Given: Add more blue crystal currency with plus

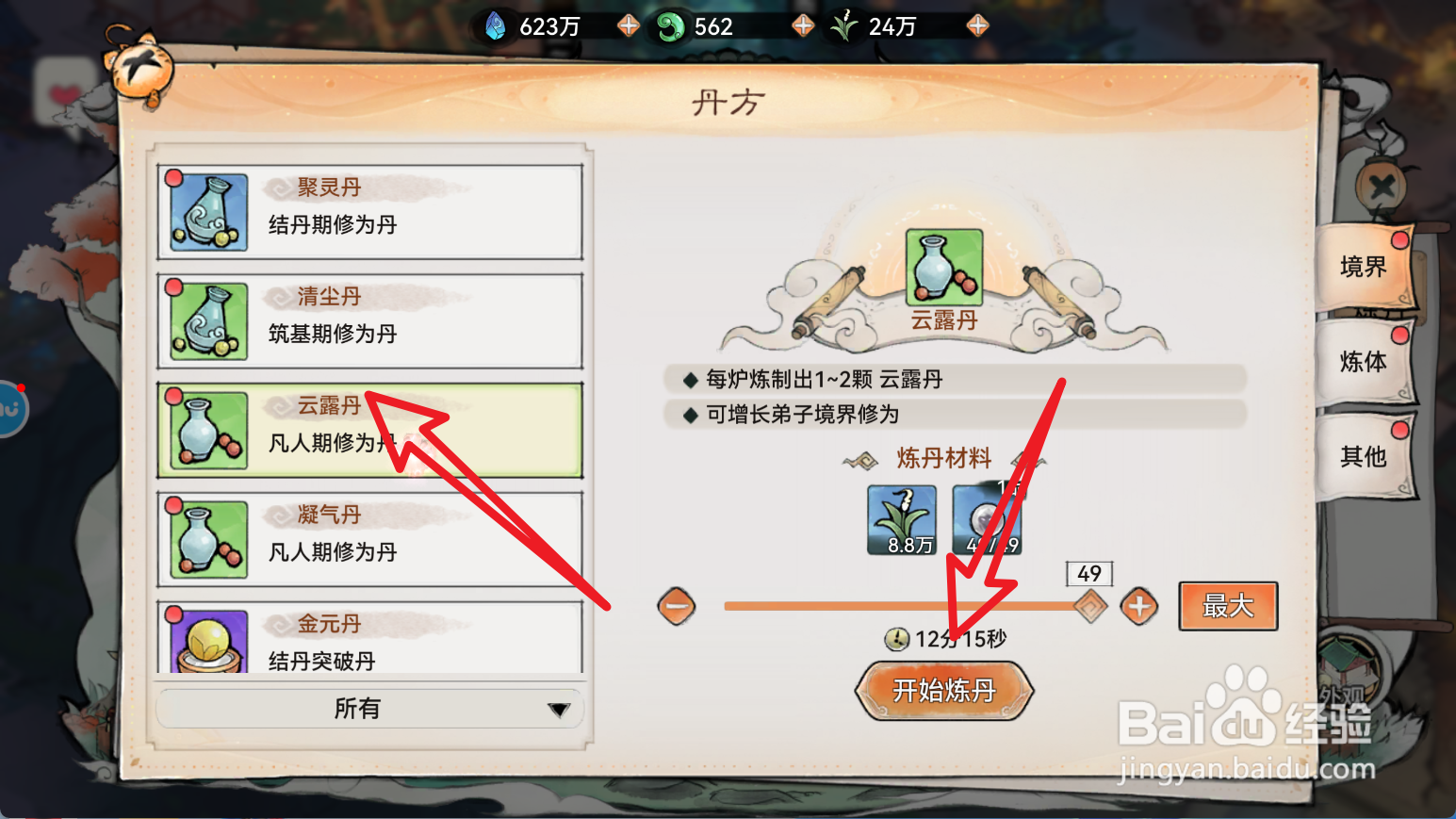Looking at the screenshot, I should [629, 25].
